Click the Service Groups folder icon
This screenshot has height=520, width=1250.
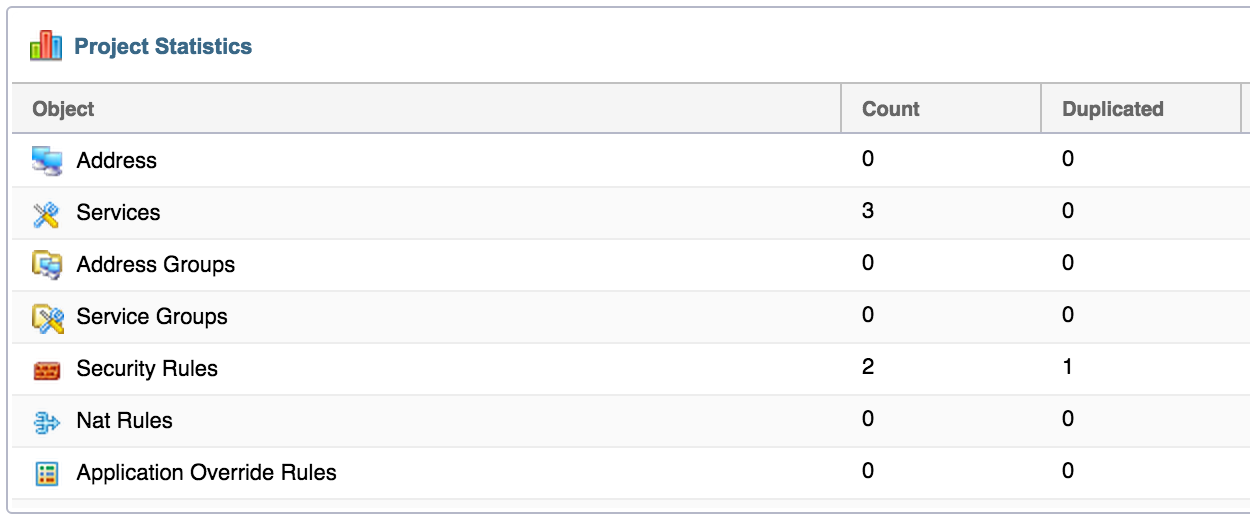[47, 317]
